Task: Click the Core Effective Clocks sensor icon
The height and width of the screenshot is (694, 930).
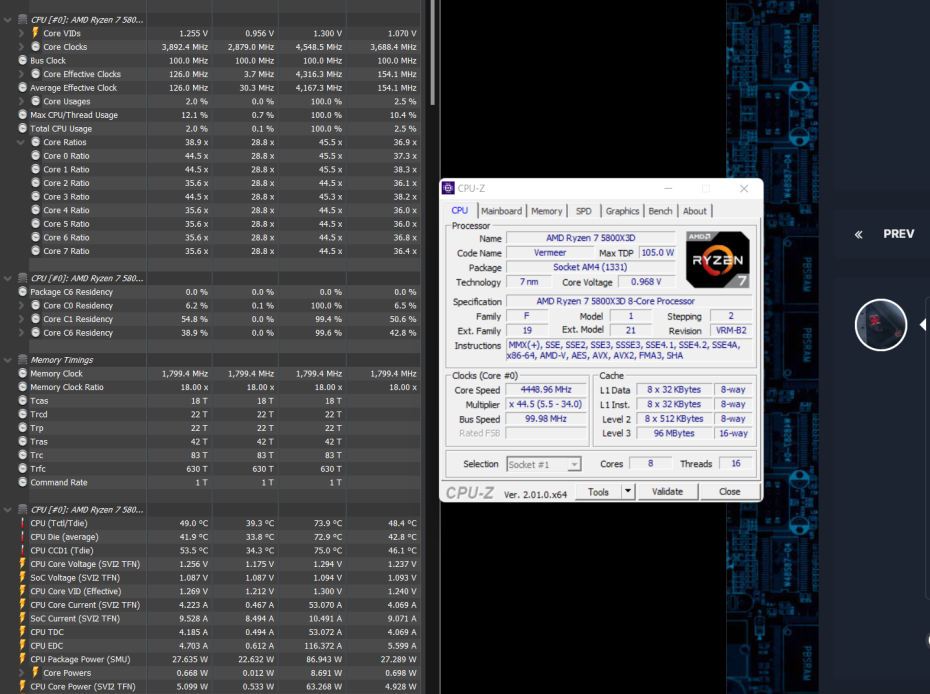Action: pos(36,74)
